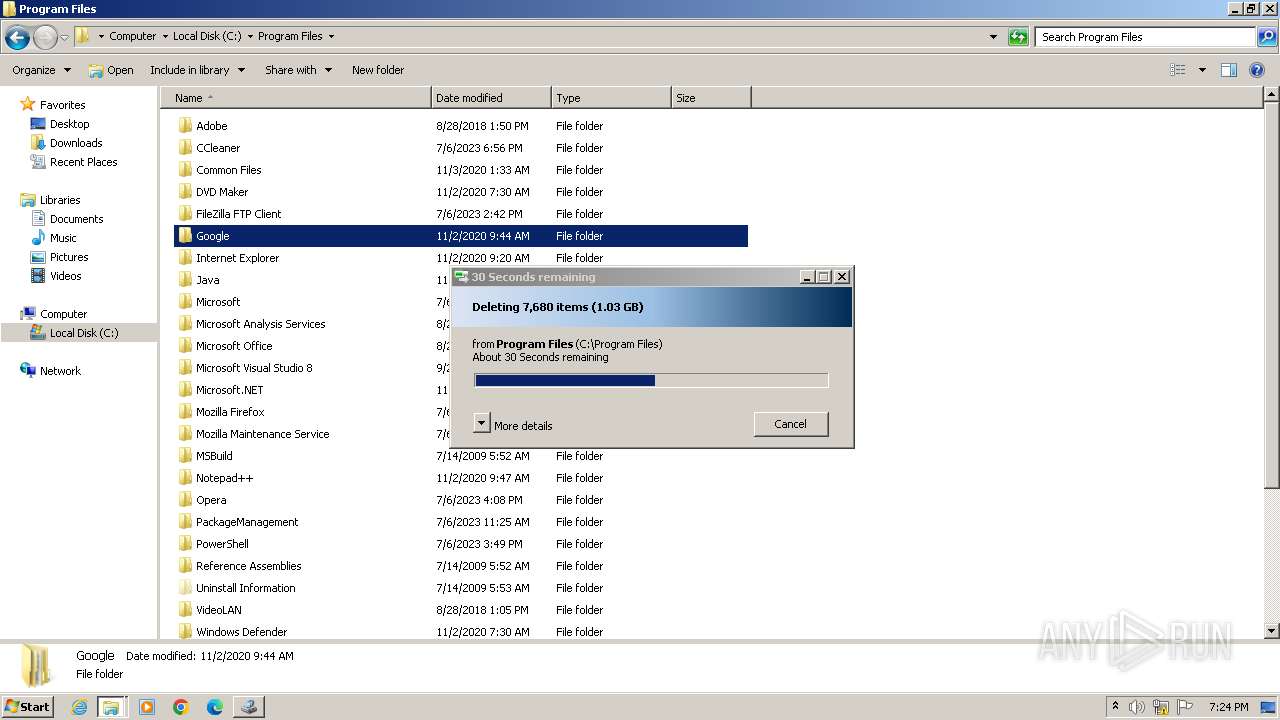
Task: Click the Start button
Action: click(27, 707)
